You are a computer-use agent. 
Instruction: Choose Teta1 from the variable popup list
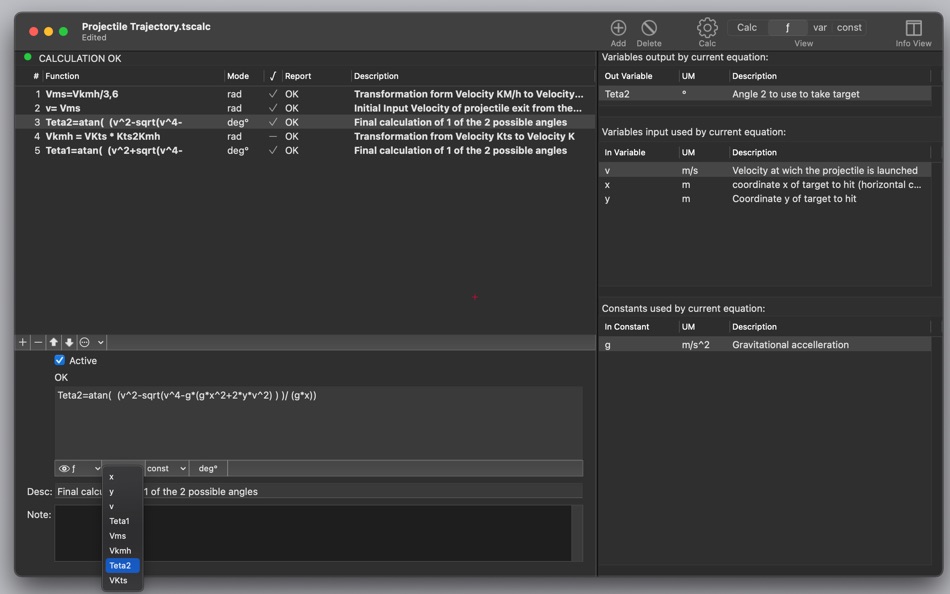pyautogui.click(x=119, y=521)
